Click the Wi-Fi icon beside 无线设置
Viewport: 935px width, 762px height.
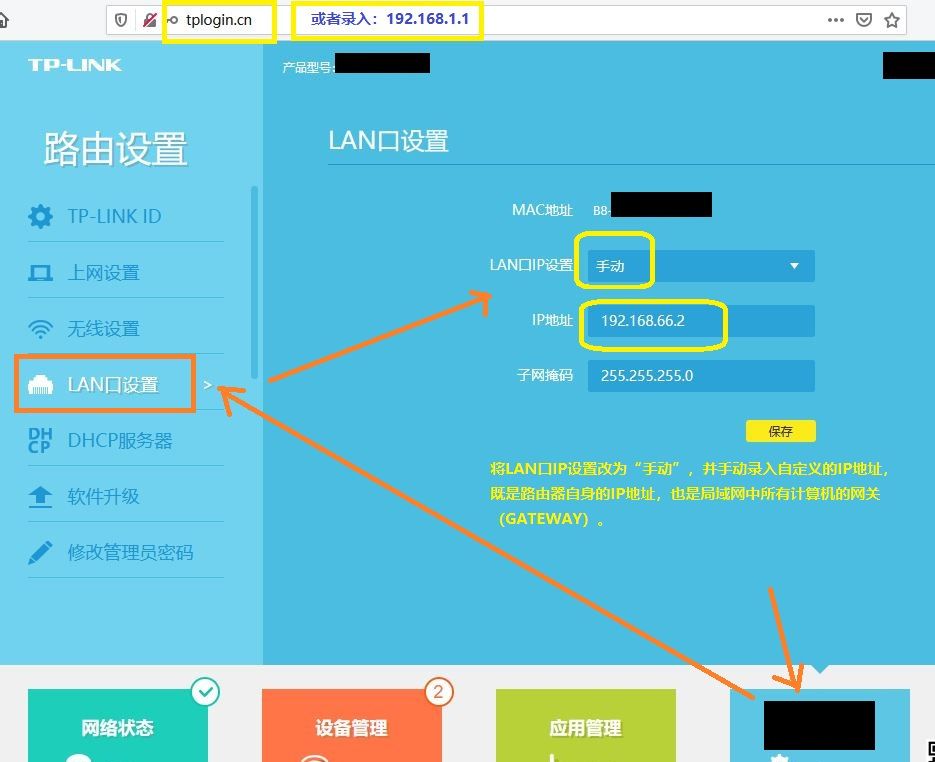pos(40,329)
